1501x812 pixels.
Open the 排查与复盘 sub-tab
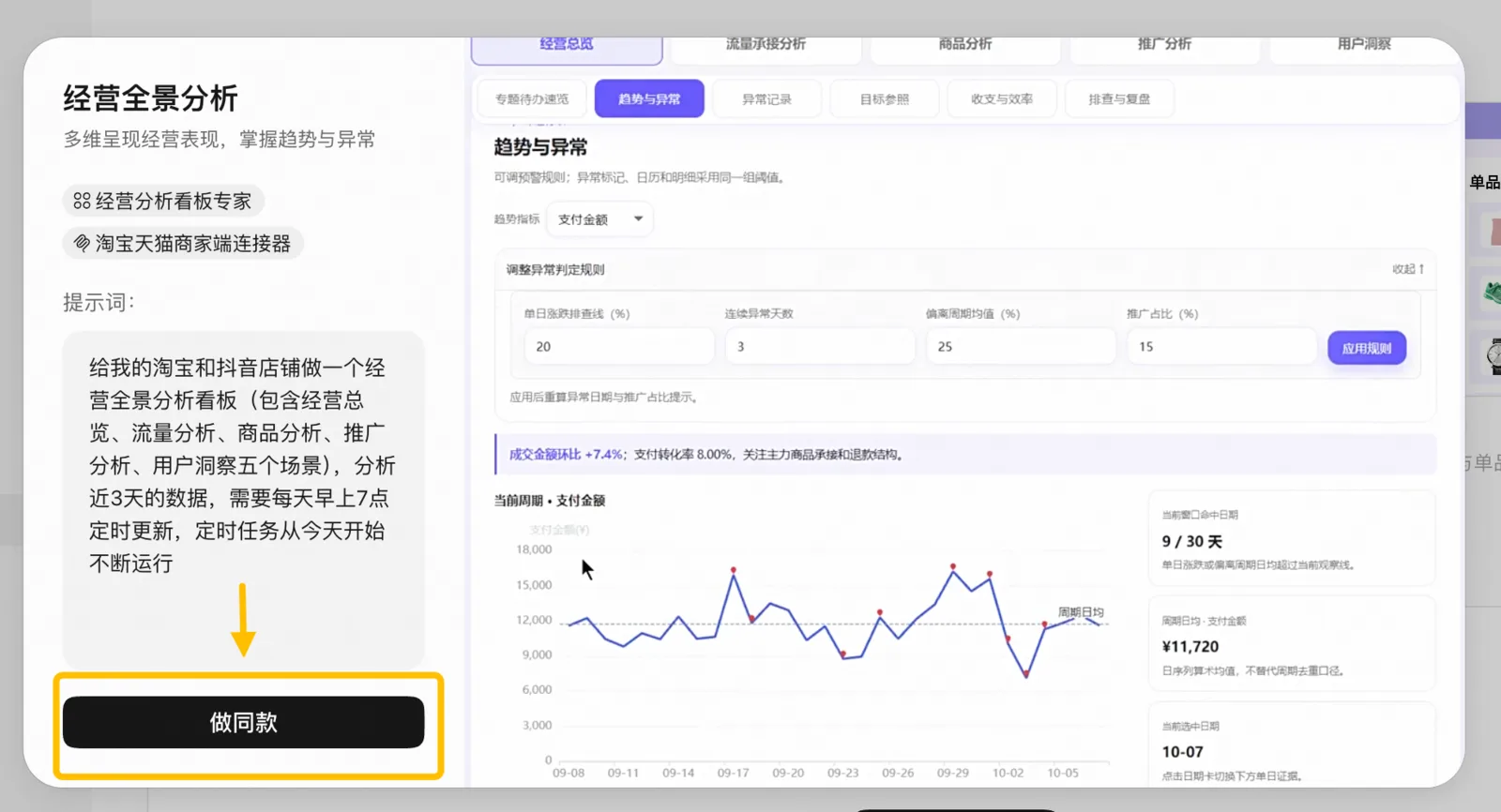pyautogui.click(x=1119, y=98)
